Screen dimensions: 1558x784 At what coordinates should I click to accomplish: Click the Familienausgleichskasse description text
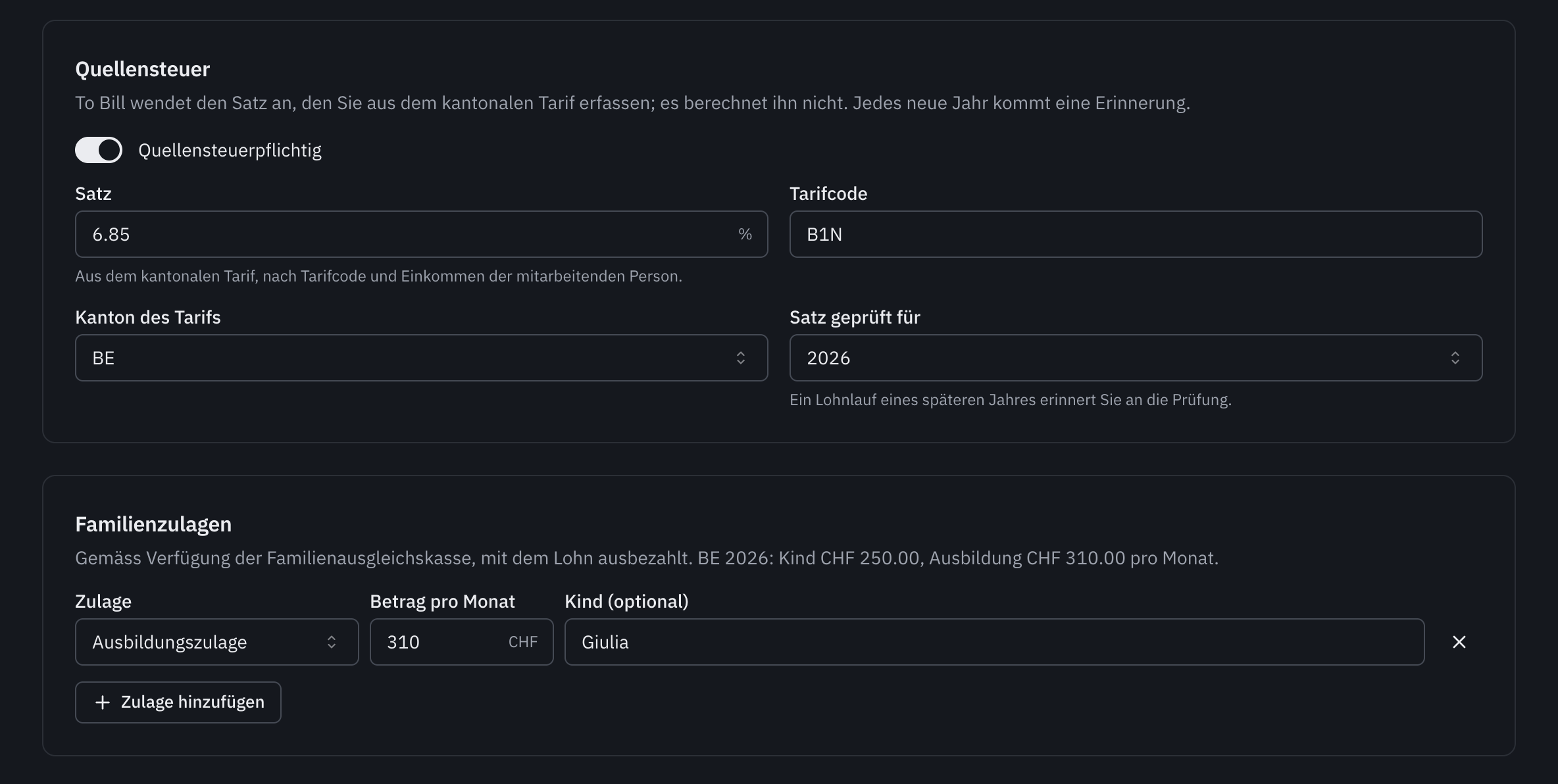646,558
